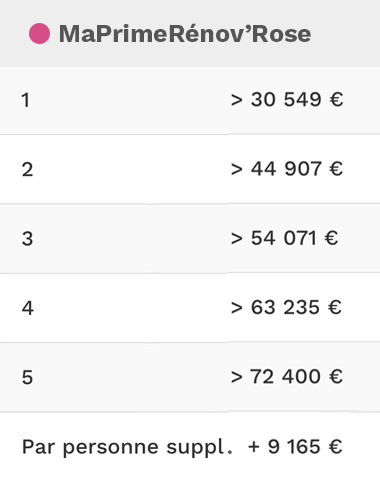Click the + 9 165 € value
This screenshot has width=380, height=481.
tap(295, 446)
